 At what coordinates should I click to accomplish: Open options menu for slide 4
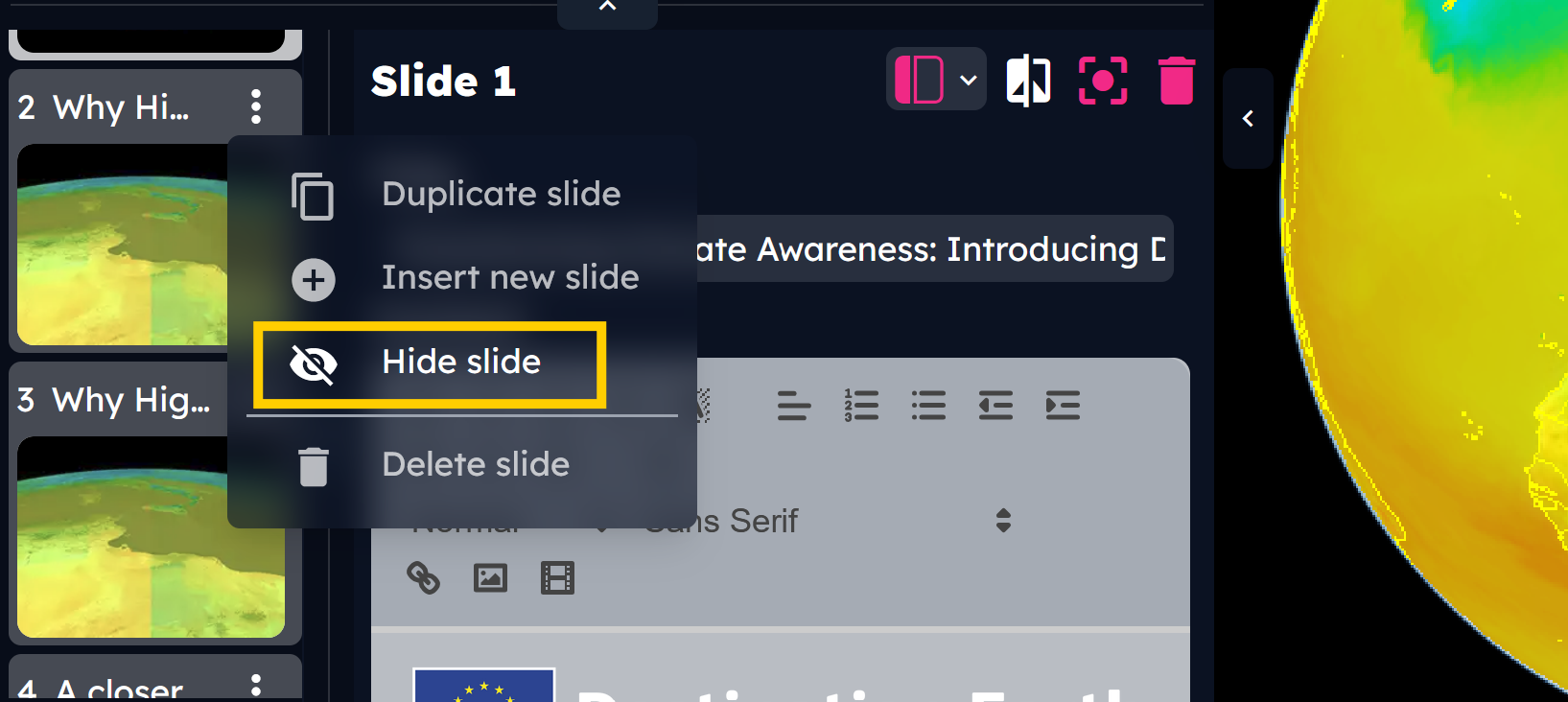tap(255, 685)
